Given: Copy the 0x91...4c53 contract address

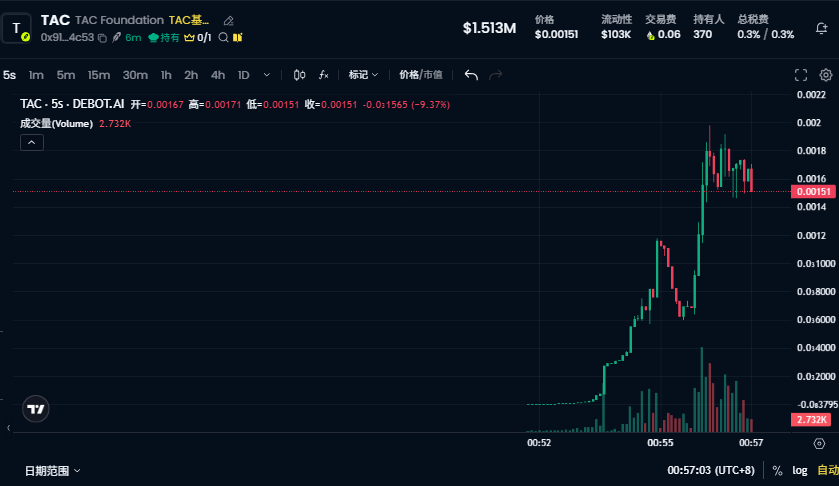Looking at the screenshot, I should click(x=102, y=38).
